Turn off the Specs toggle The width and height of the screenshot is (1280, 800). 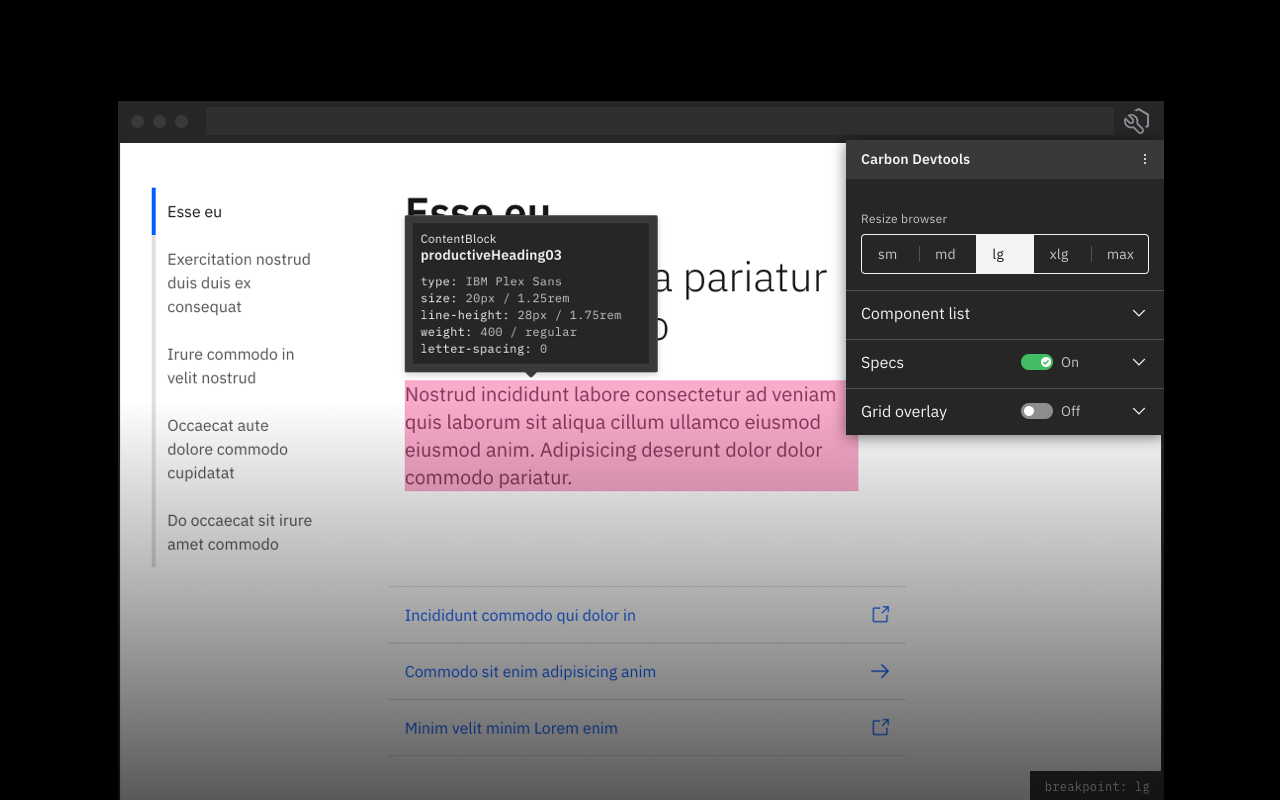(x=1038, y=362)
